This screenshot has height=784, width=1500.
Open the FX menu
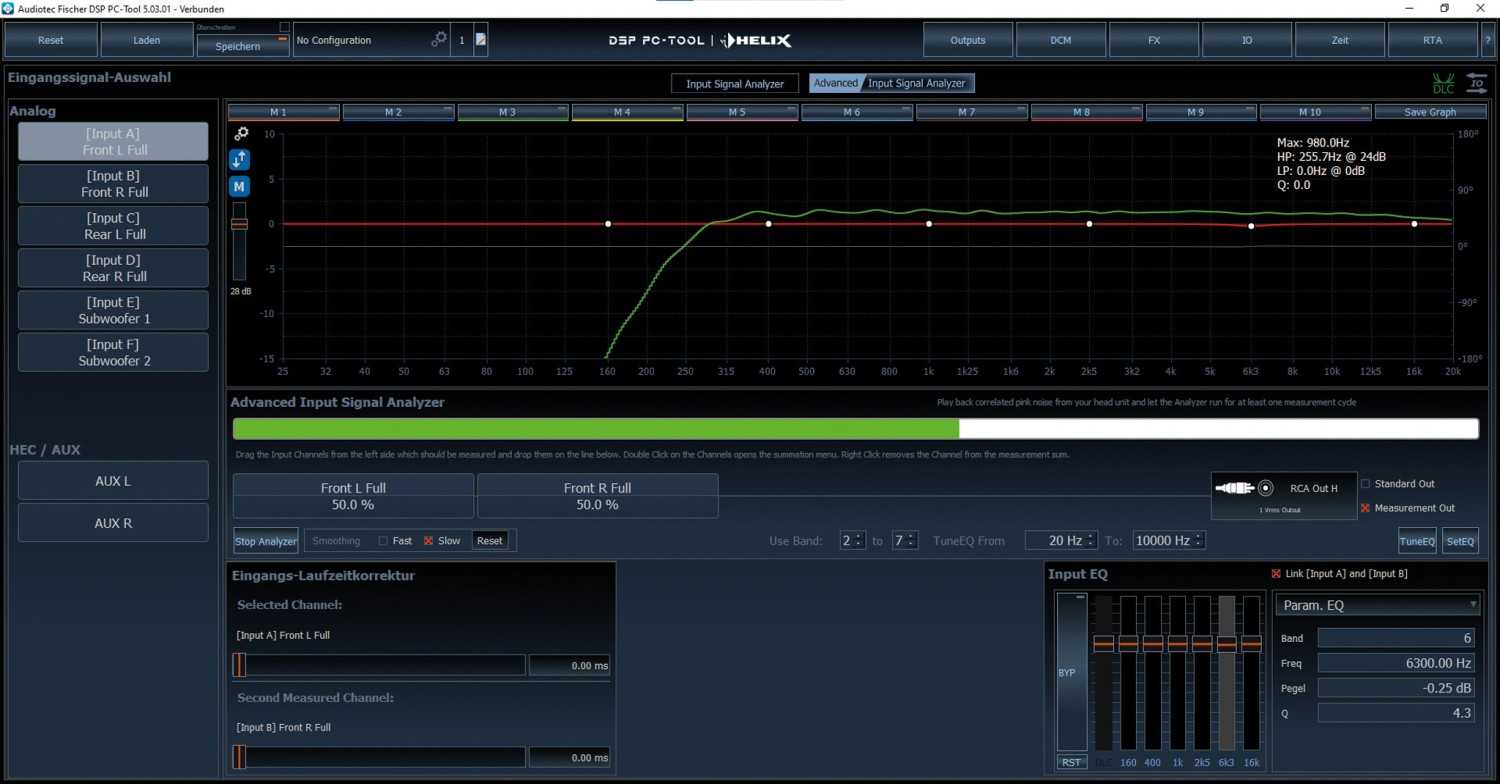click(1154, 40)
